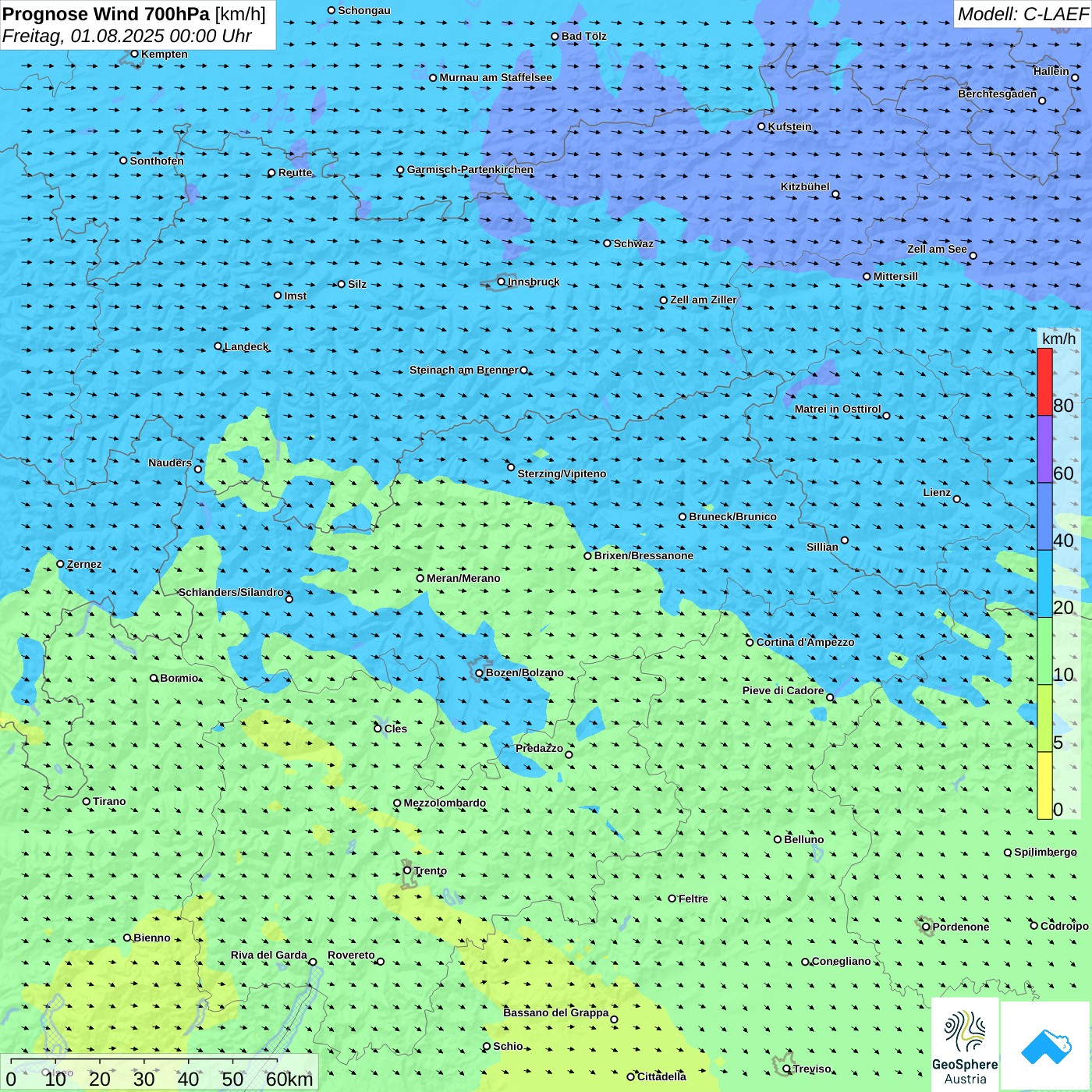
Task: Click the 'Reutte' label
Action: point(295,172)
